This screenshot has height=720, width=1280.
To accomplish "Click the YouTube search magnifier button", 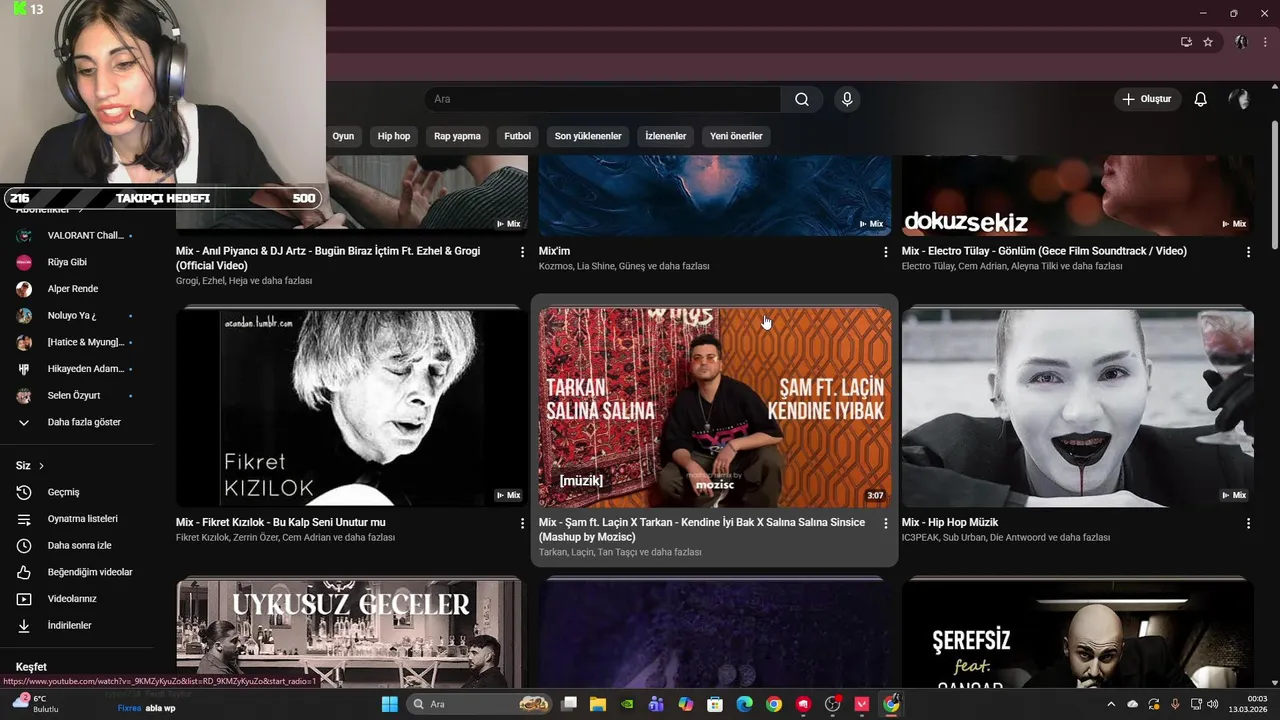I will point(801,99).
